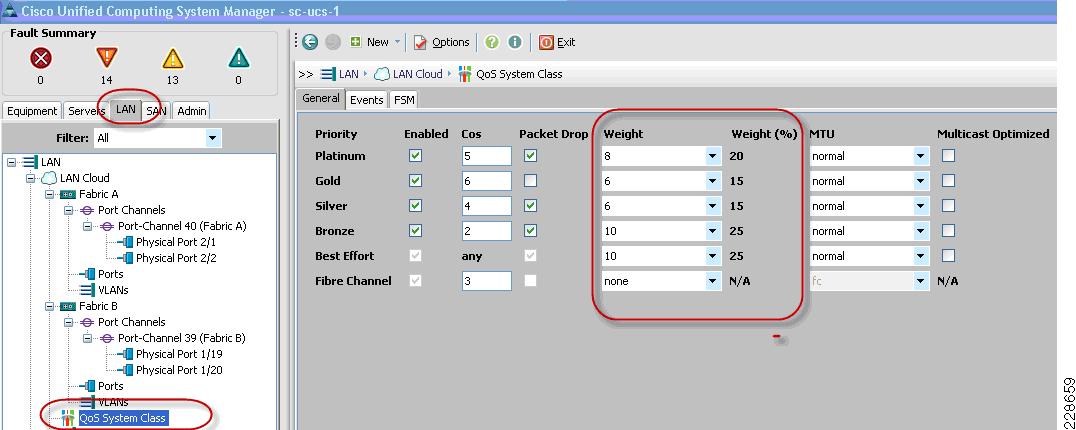Enable Multicast Optimized for Platinum
1076x430 pixels.
948,156
